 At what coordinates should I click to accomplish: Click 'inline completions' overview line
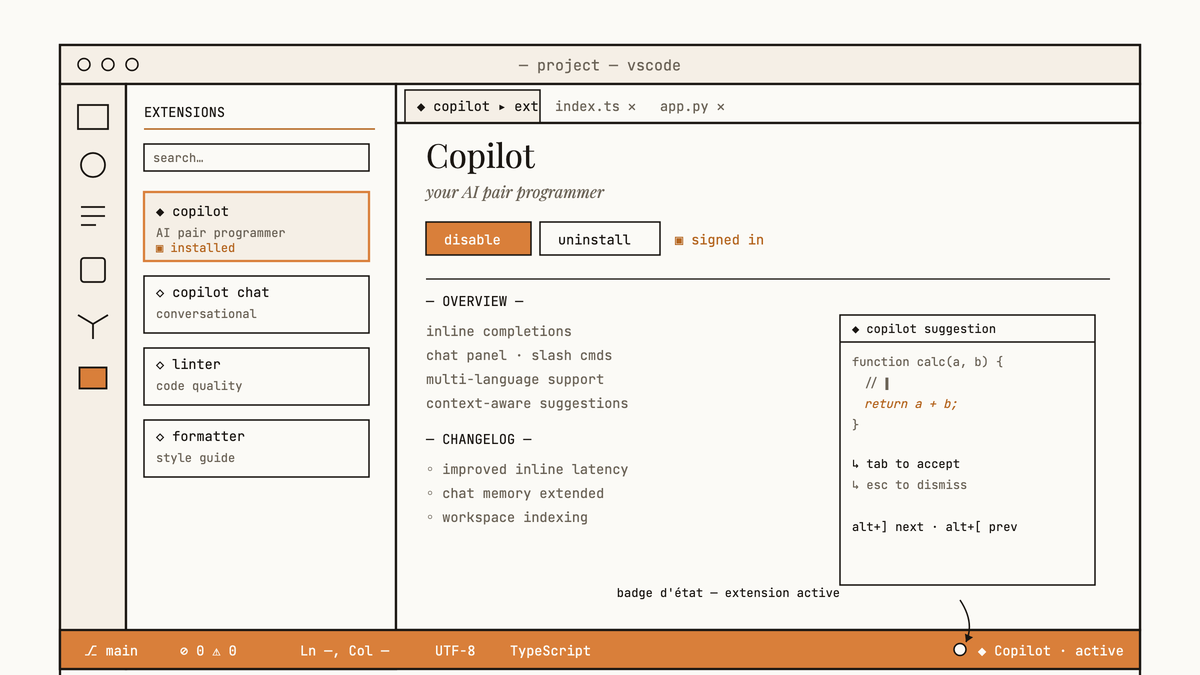(x=499, y=331)
